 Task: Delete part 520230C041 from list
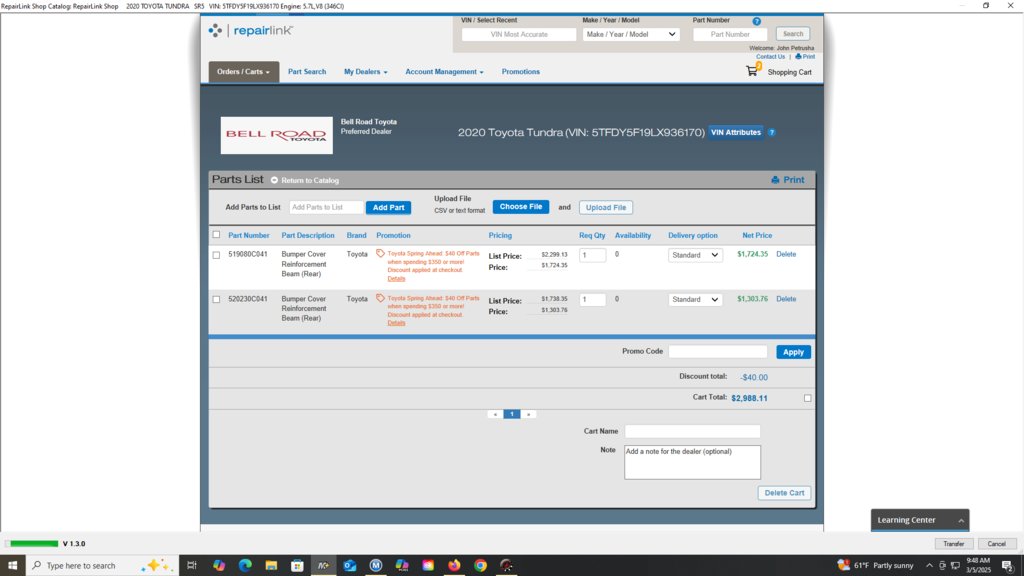(x=786, y=299)
